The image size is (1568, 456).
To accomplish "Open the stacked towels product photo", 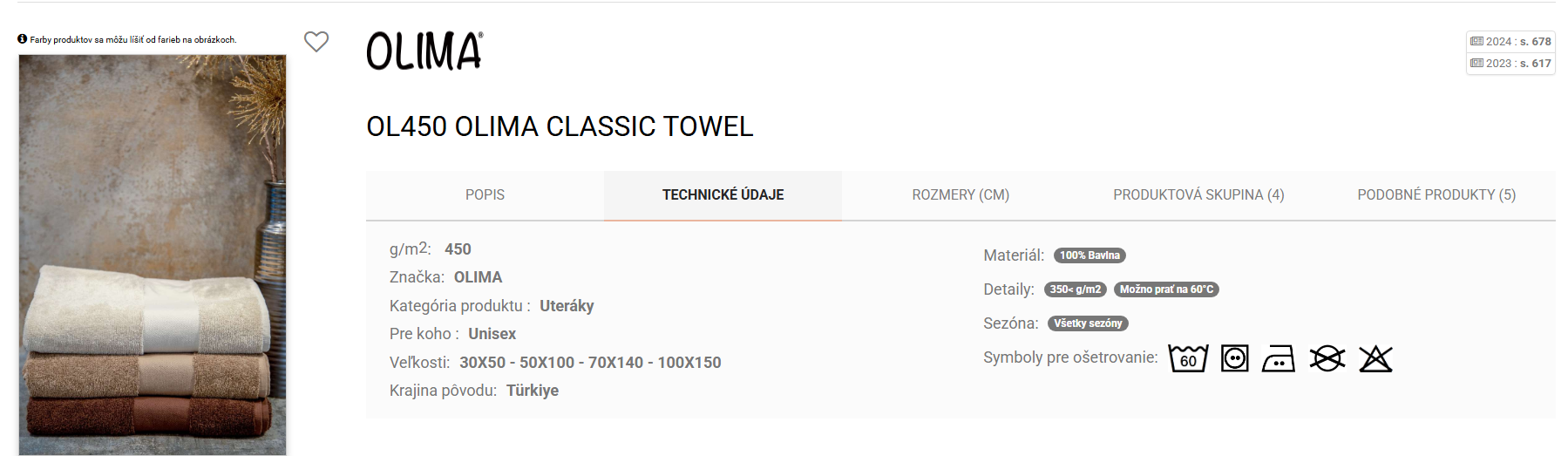I will (x=153, y=255).
